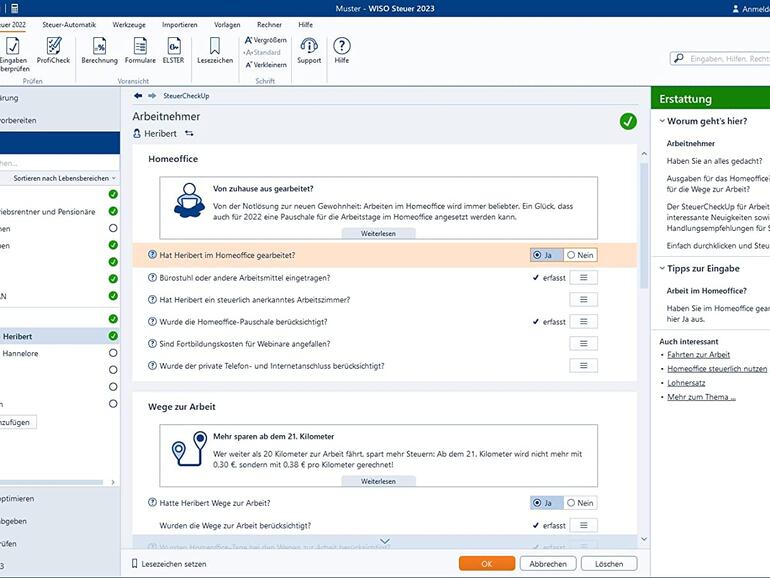The image size is (770, 578).
Task: Click help icon for Arbeitszimmer question
Action: (x=152, y=300)
